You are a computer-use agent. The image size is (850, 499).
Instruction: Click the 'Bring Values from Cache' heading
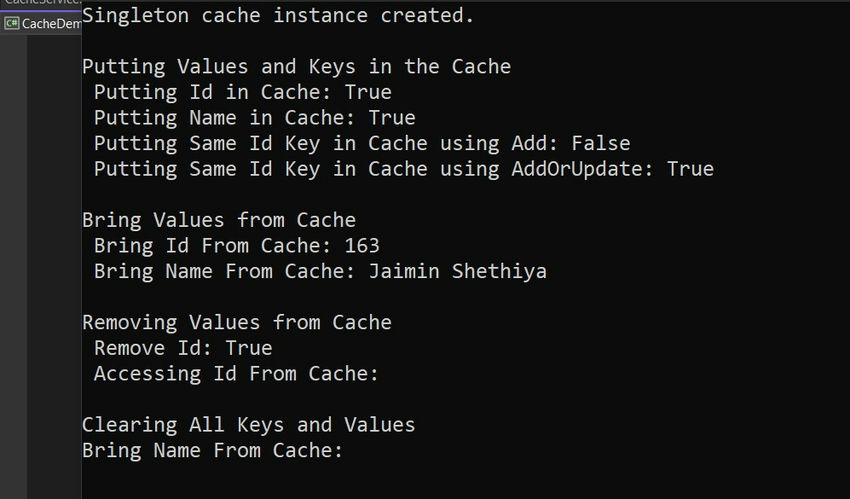coord(219,220)
